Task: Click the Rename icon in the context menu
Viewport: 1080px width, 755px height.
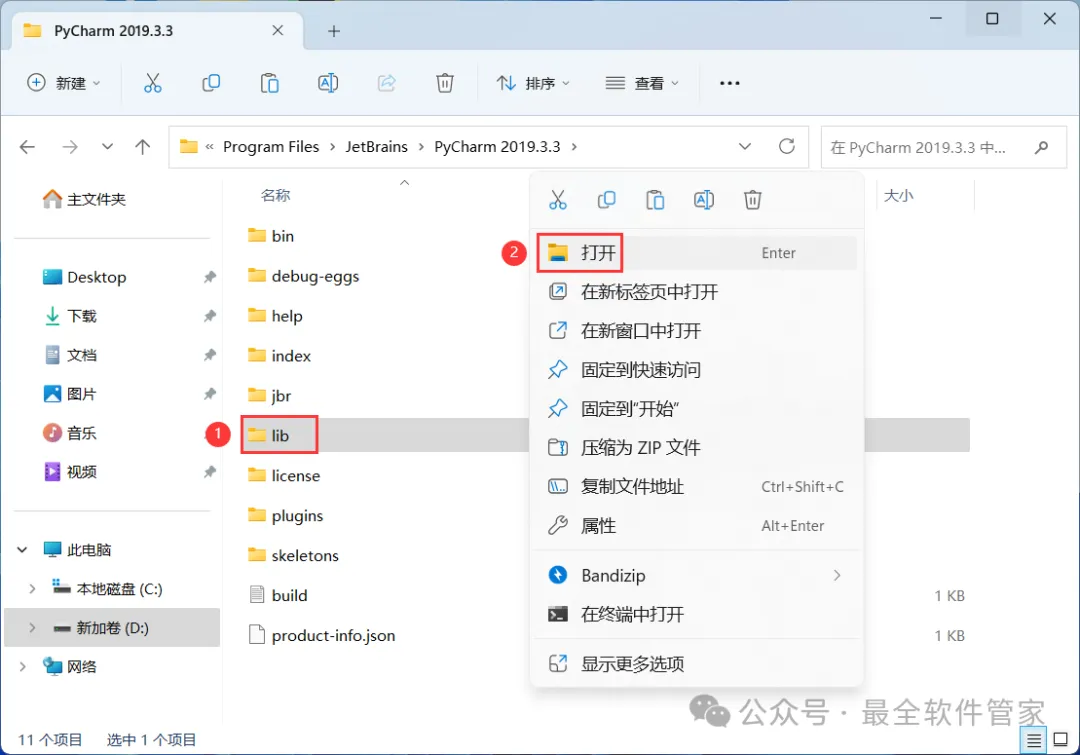Action: click(x=704, y=200)
